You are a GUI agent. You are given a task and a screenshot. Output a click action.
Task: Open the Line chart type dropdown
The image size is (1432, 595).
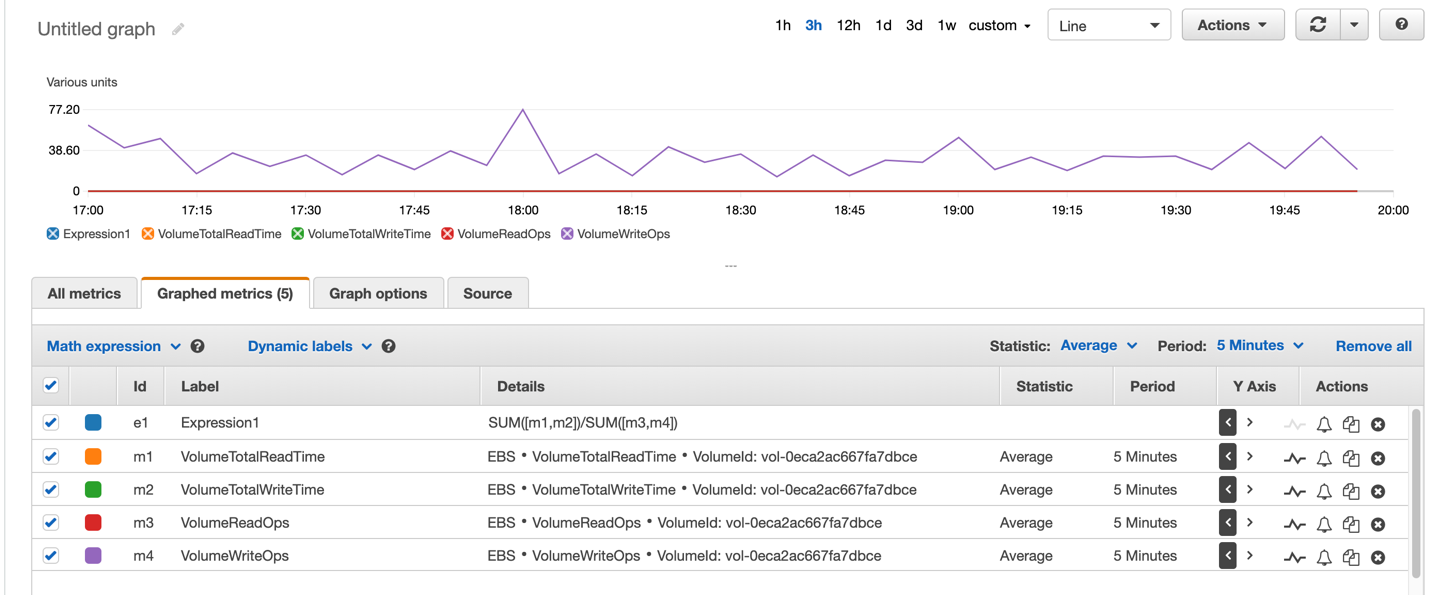click(1109, 25)
